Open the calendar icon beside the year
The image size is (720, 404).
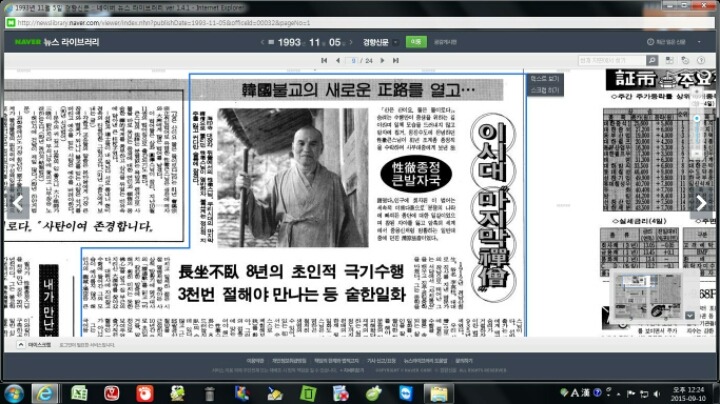(271, 42)
